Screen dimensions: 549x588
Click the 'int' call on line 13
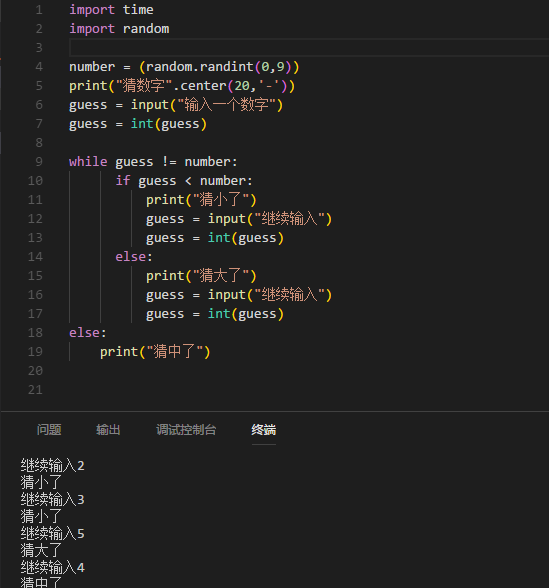(x=219, y=238)
